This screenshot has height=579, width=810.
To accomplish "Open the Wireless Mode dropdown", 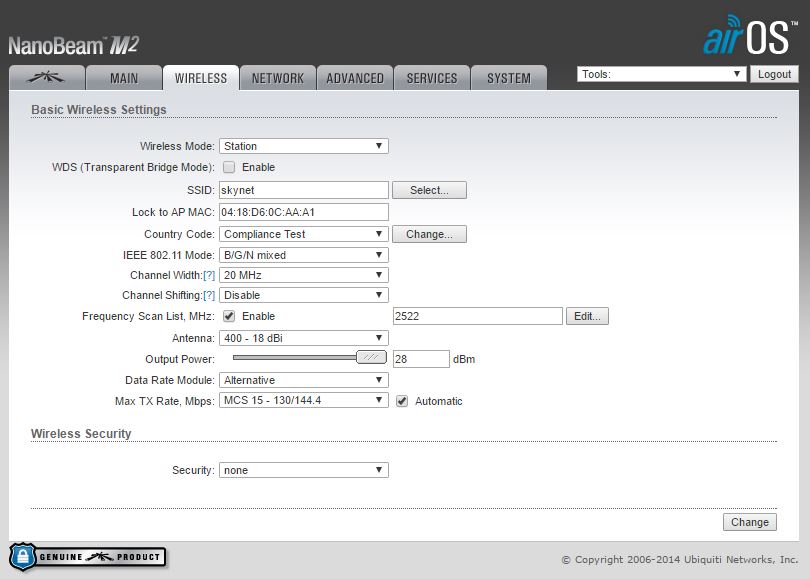I will [303, 146].
